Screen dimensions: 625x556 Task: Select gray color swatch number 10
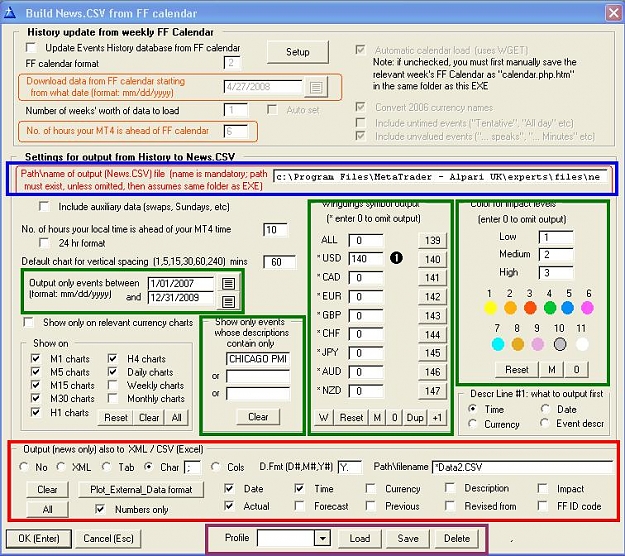click(x=560, y=344)
